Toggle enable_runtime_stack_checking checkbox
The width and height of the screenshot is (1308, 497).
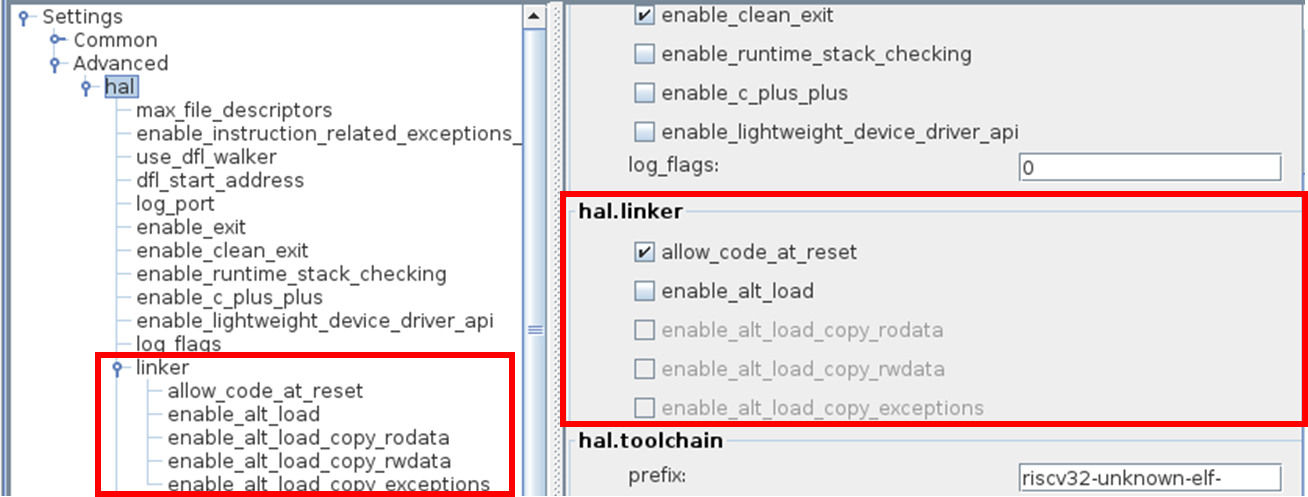coord(644,54)
